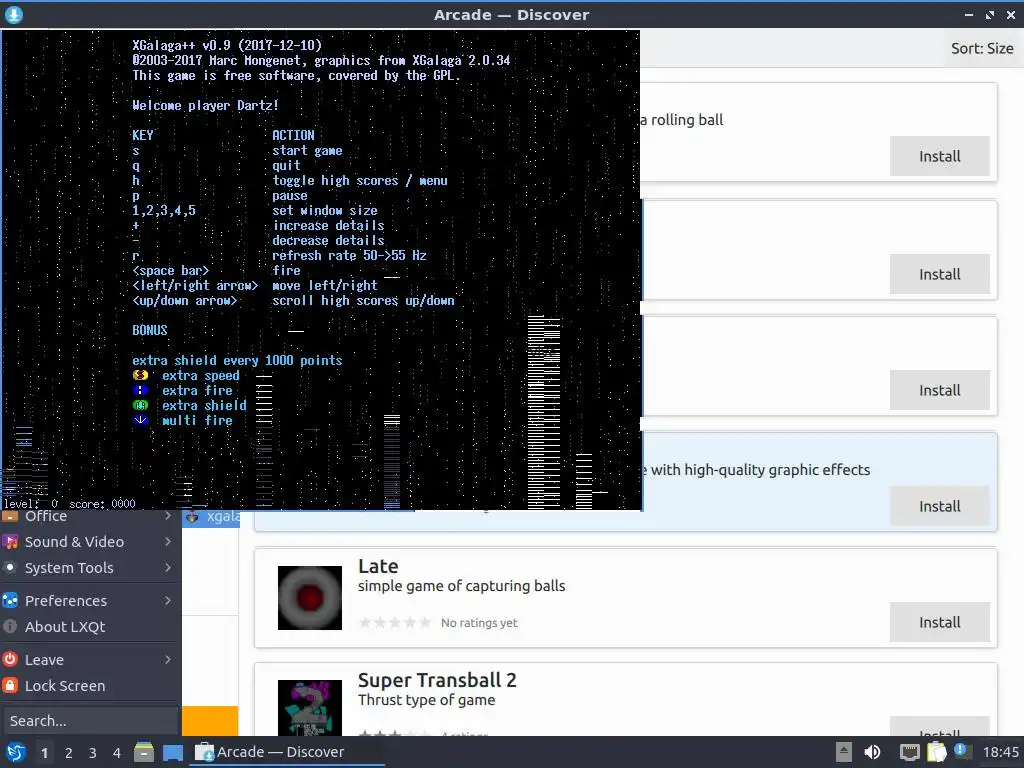This screenshot has height=768, width=1024.
Task: Click the extra shield bonus icon
Action: (x=140, y=405)
